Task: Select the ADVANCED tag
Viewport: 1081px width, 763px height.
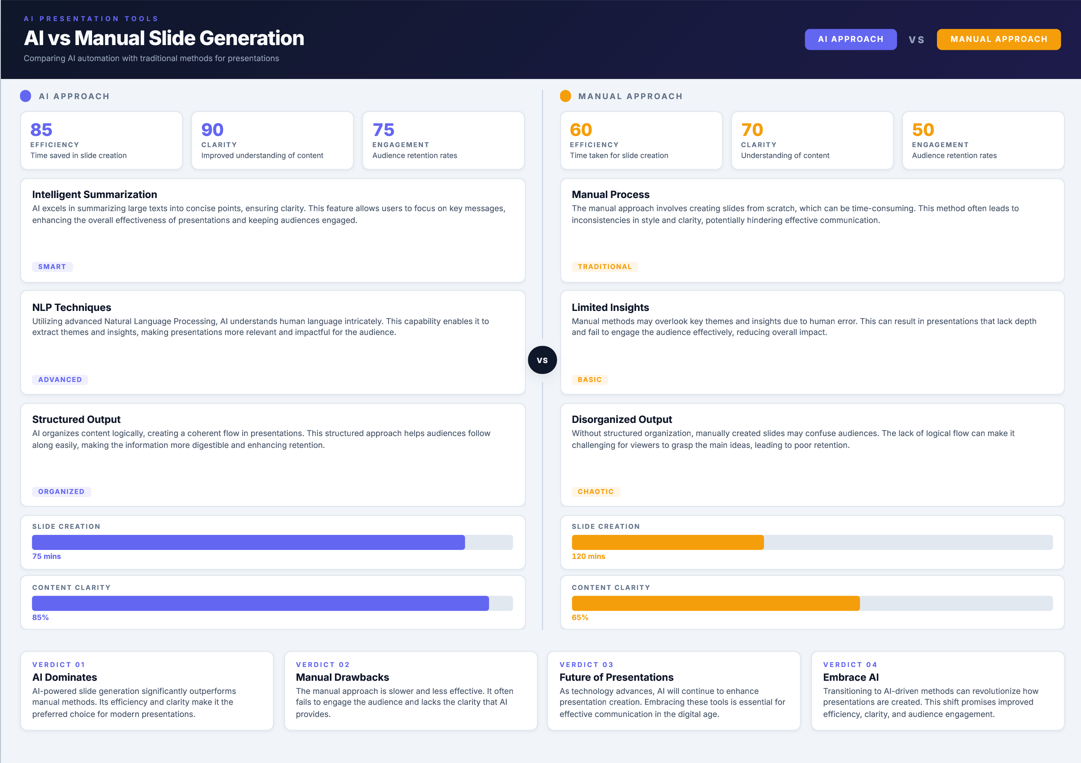Action: tap(60, 380)
